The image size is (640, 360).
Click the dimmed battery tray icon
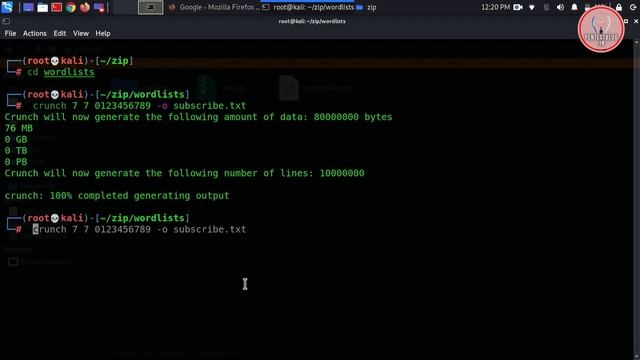click(546, 7)
